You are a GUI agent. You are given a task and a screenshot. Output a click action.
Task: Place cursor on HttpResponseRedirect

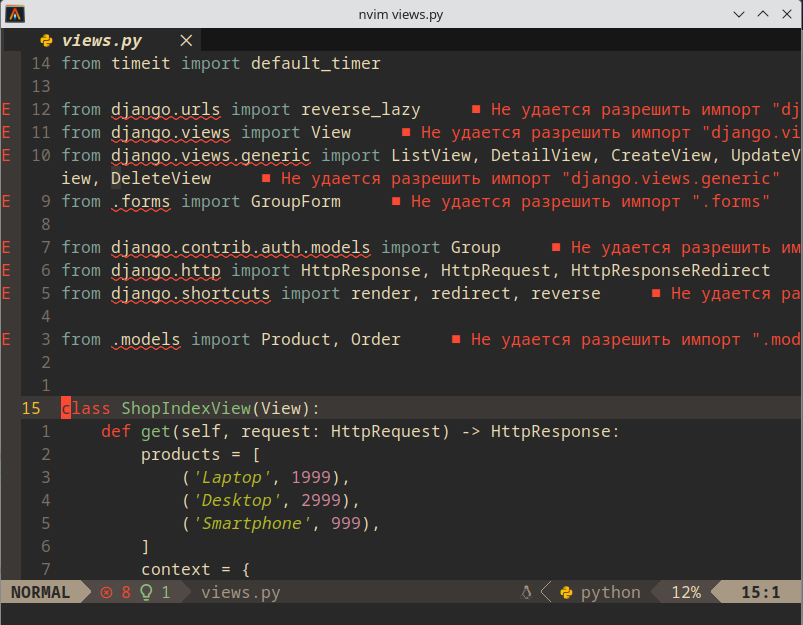click(670, 270)
